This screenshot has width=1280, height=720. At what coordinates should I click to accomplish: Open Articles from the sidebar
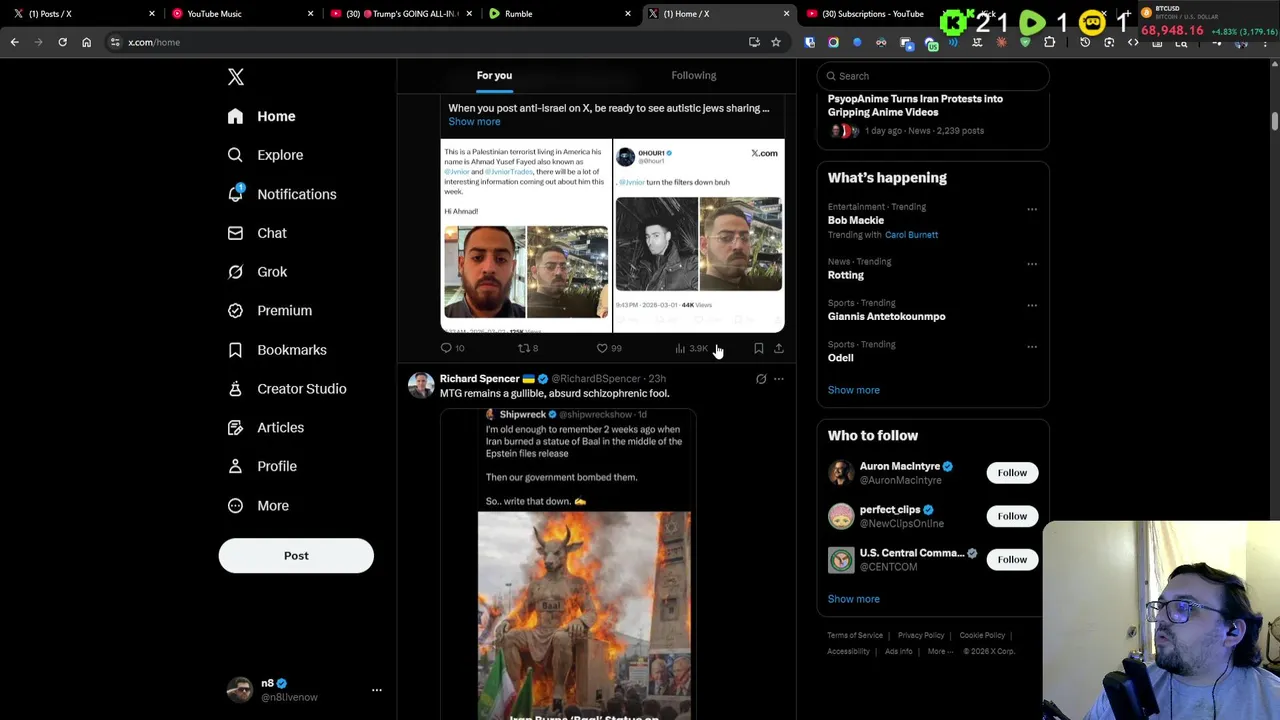265,428
